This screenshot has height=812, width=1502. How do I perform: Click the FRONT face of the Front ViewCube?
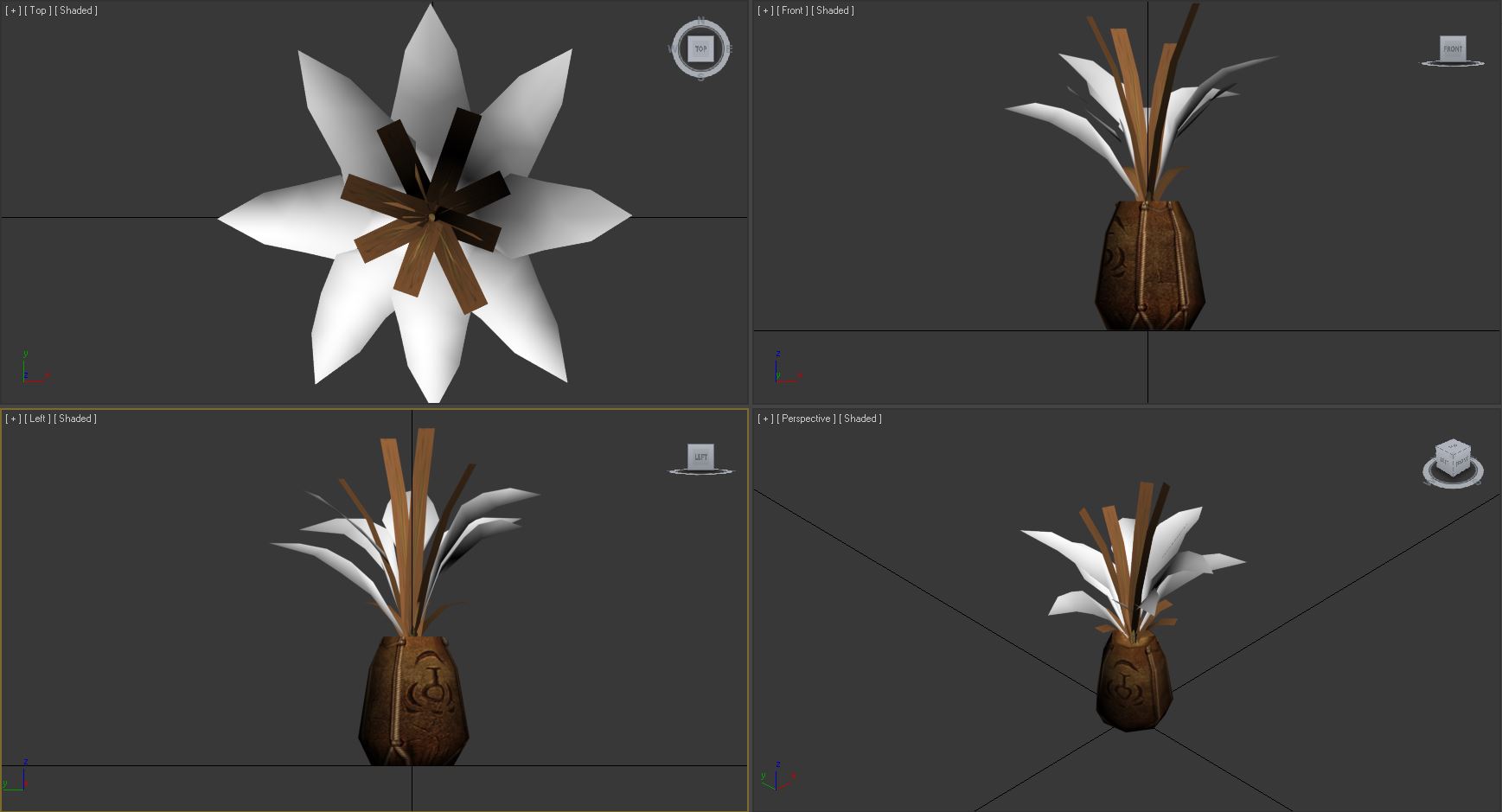point(1453,48)
